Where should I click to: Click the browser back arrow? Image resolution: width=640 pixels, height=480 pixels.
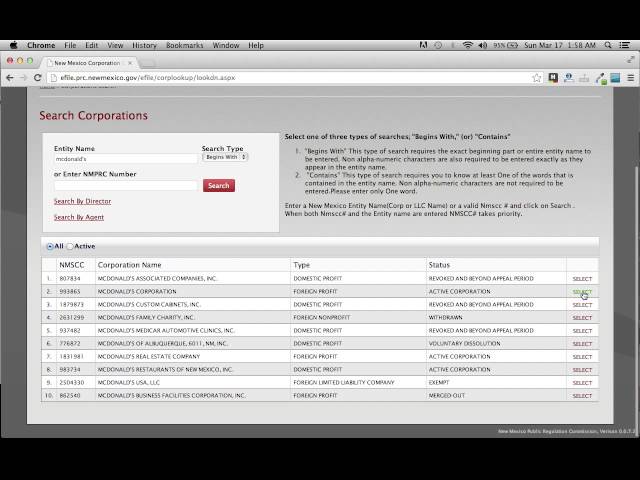[x=10, y=78]
